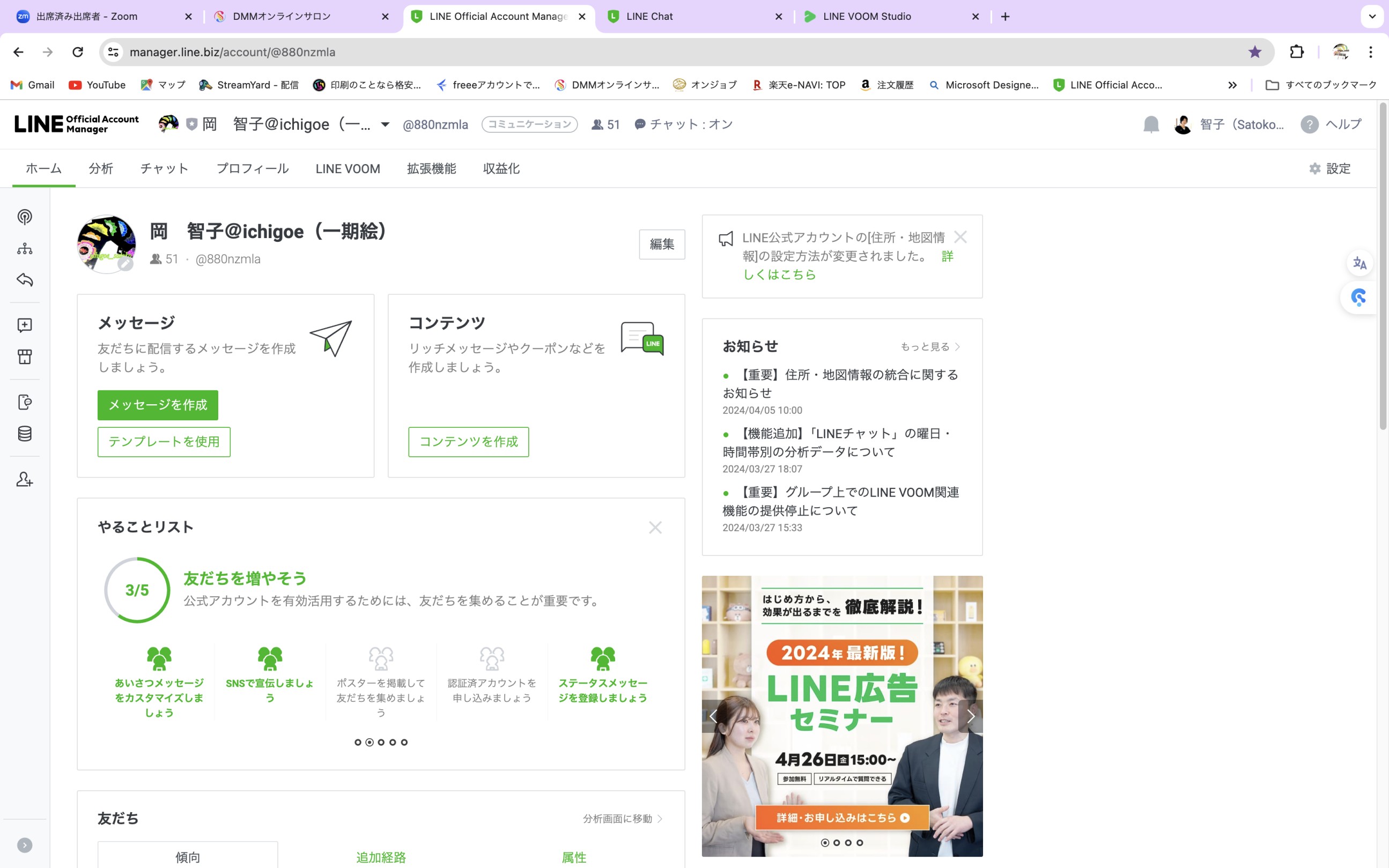
Task: Open YouTube bookmark
Action: point(97,85)
